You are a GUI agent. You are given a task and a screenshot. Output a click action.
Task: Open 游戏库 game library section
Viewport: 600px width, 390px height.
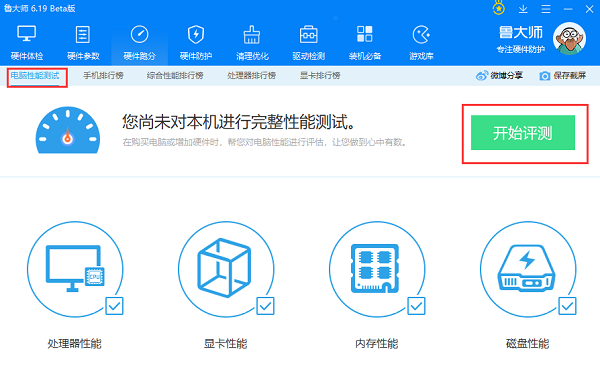[421, 43]
